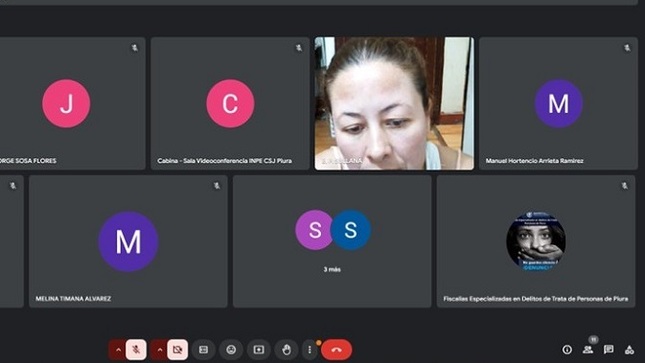This screenshot has width=645, height=363.
Task: Turn on captions button
Action: coord(203,350)
